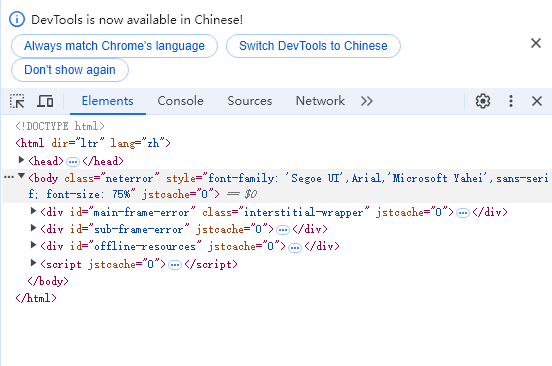
Task: Open the Network tab
Action: [x=320, y=101]
